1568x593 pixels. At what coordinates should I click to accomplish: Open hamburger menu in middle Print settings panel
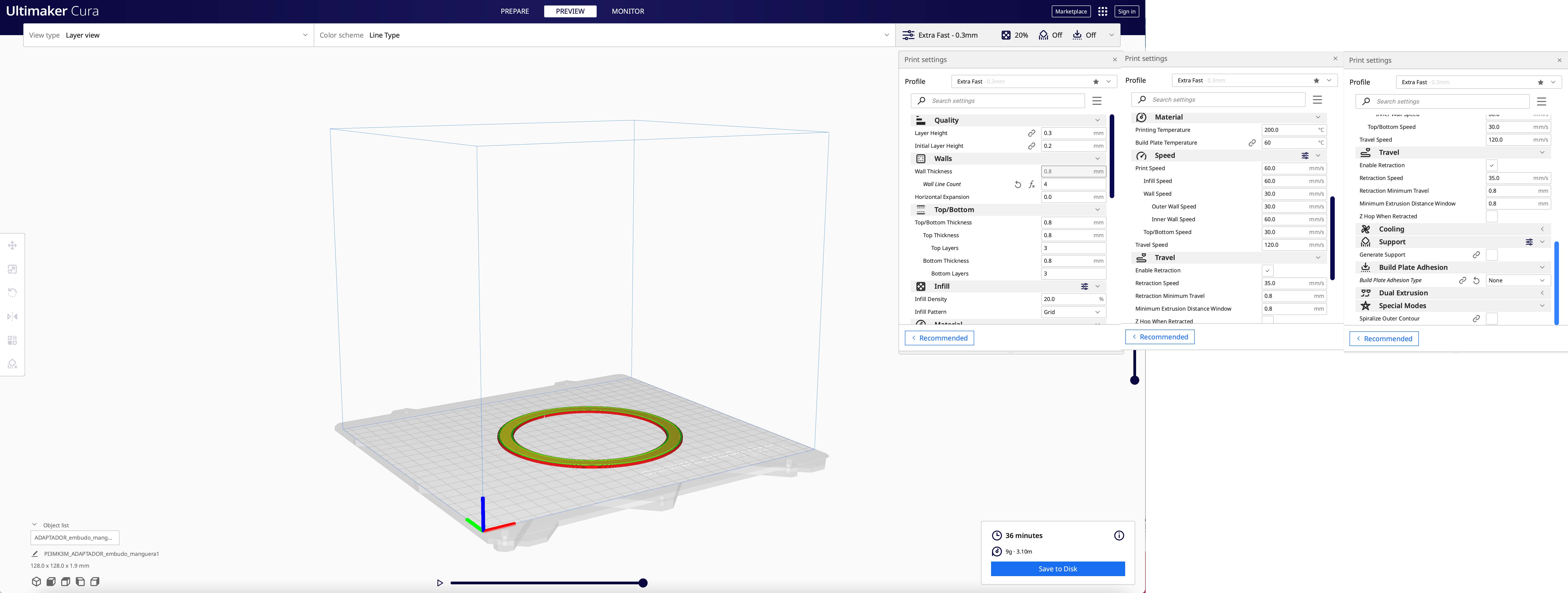[x=1317, y=100]
